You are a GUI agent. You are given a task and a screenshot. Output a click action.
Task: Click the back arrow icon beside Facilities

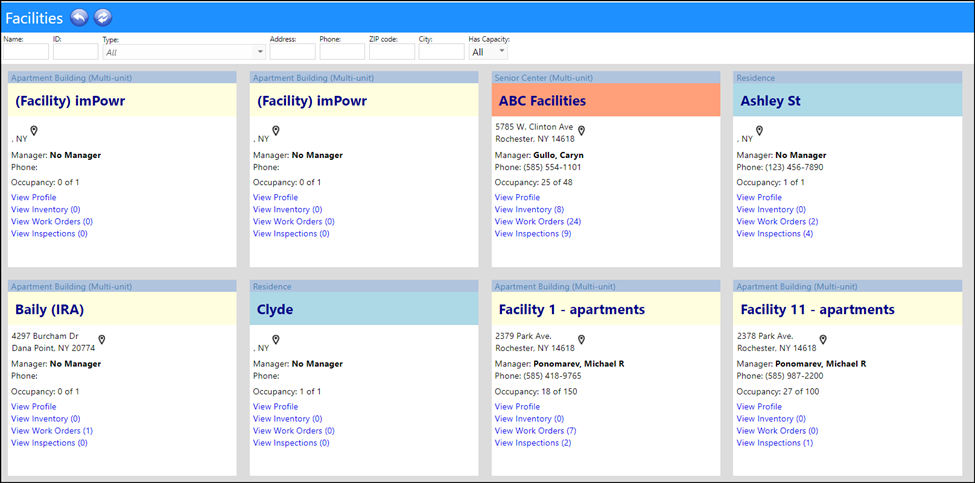pyautogui.click(x=80, y=18)
